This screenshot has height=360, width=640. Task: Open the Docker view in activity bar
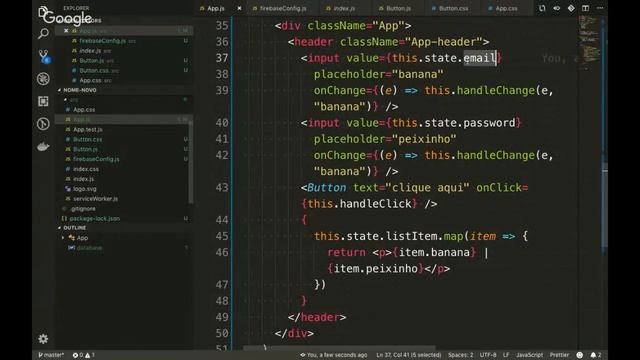click(x=43, y=147)
